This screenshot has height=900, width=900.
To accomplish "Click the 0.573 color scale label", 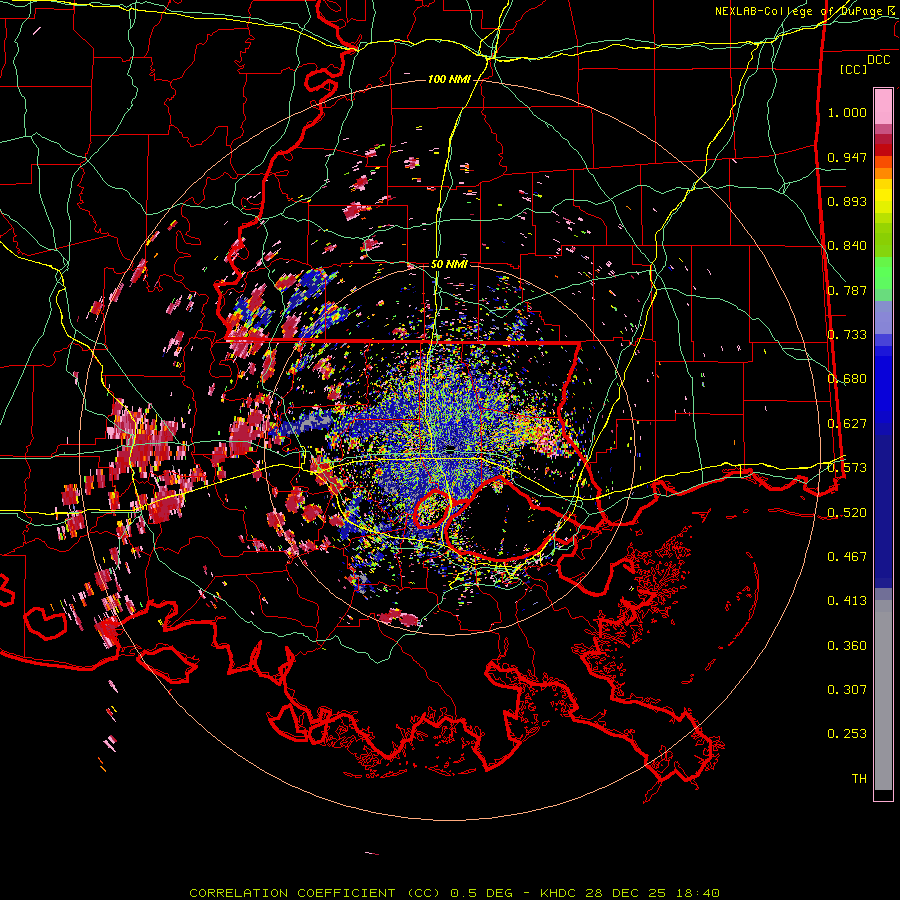I will (847, 468).
